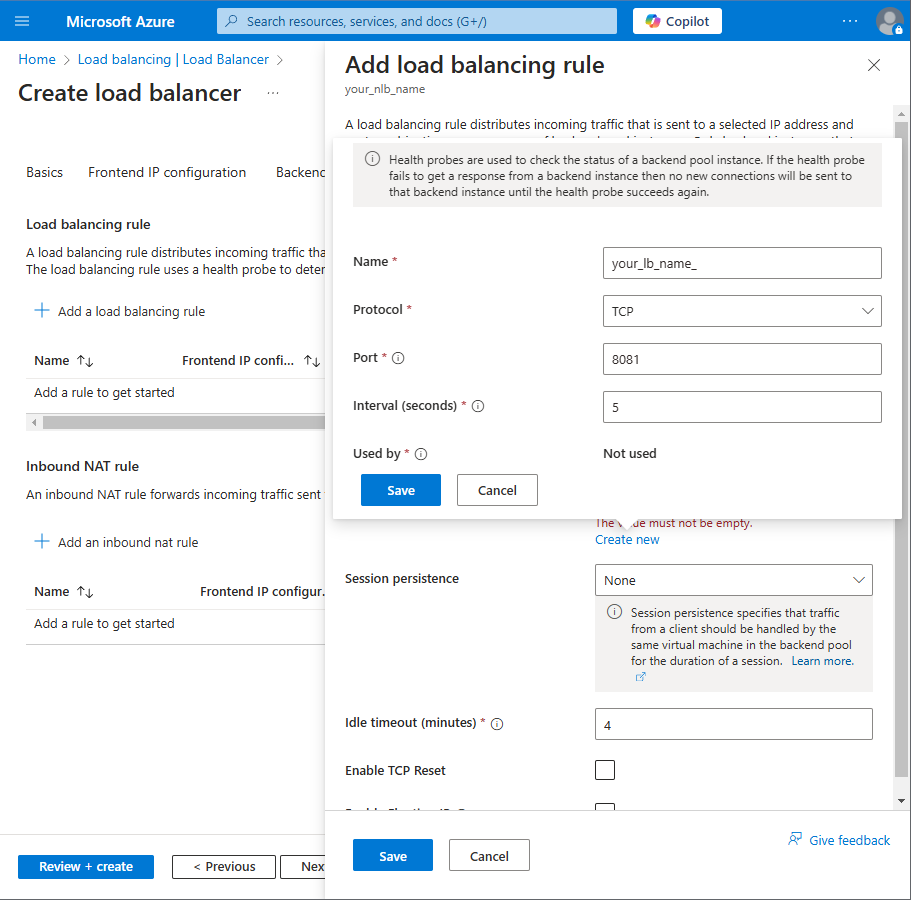Switch to the Basics tab

44,173
